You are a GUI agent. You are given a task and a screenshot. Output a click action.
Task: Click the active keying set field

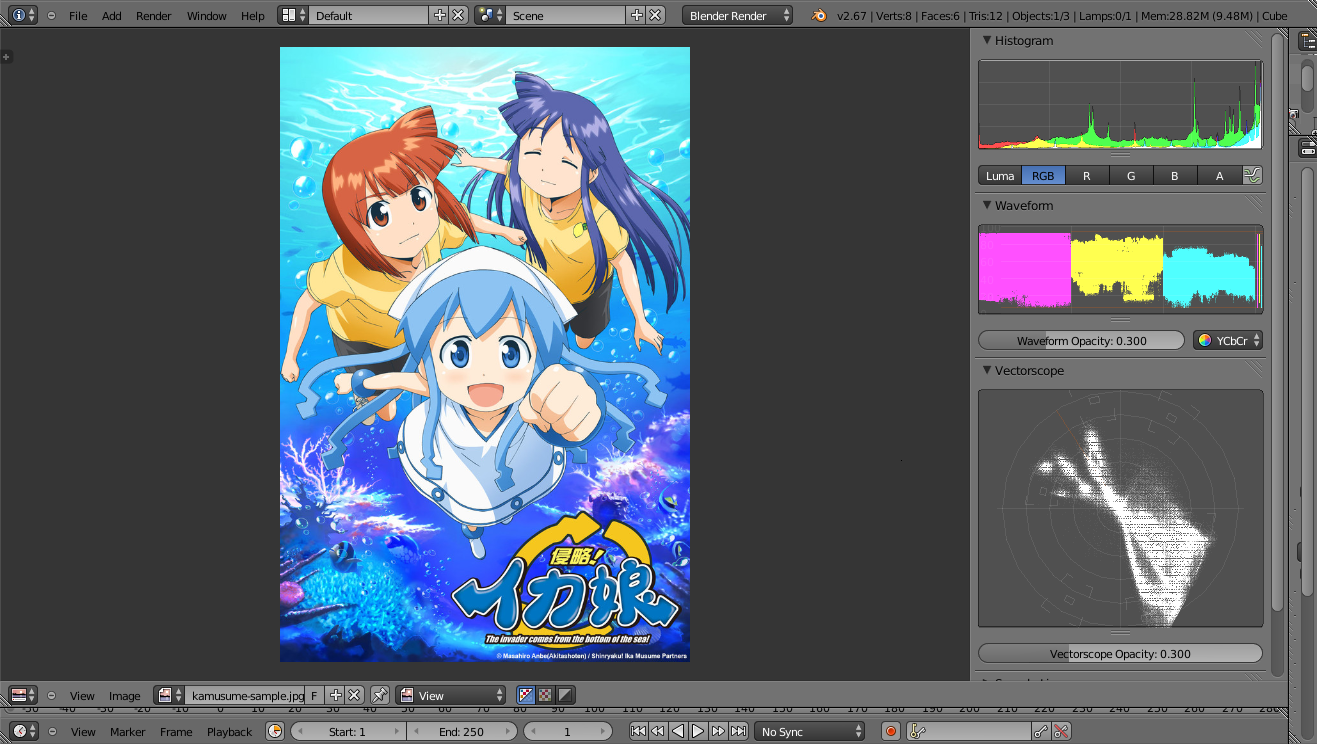[968, 731]
